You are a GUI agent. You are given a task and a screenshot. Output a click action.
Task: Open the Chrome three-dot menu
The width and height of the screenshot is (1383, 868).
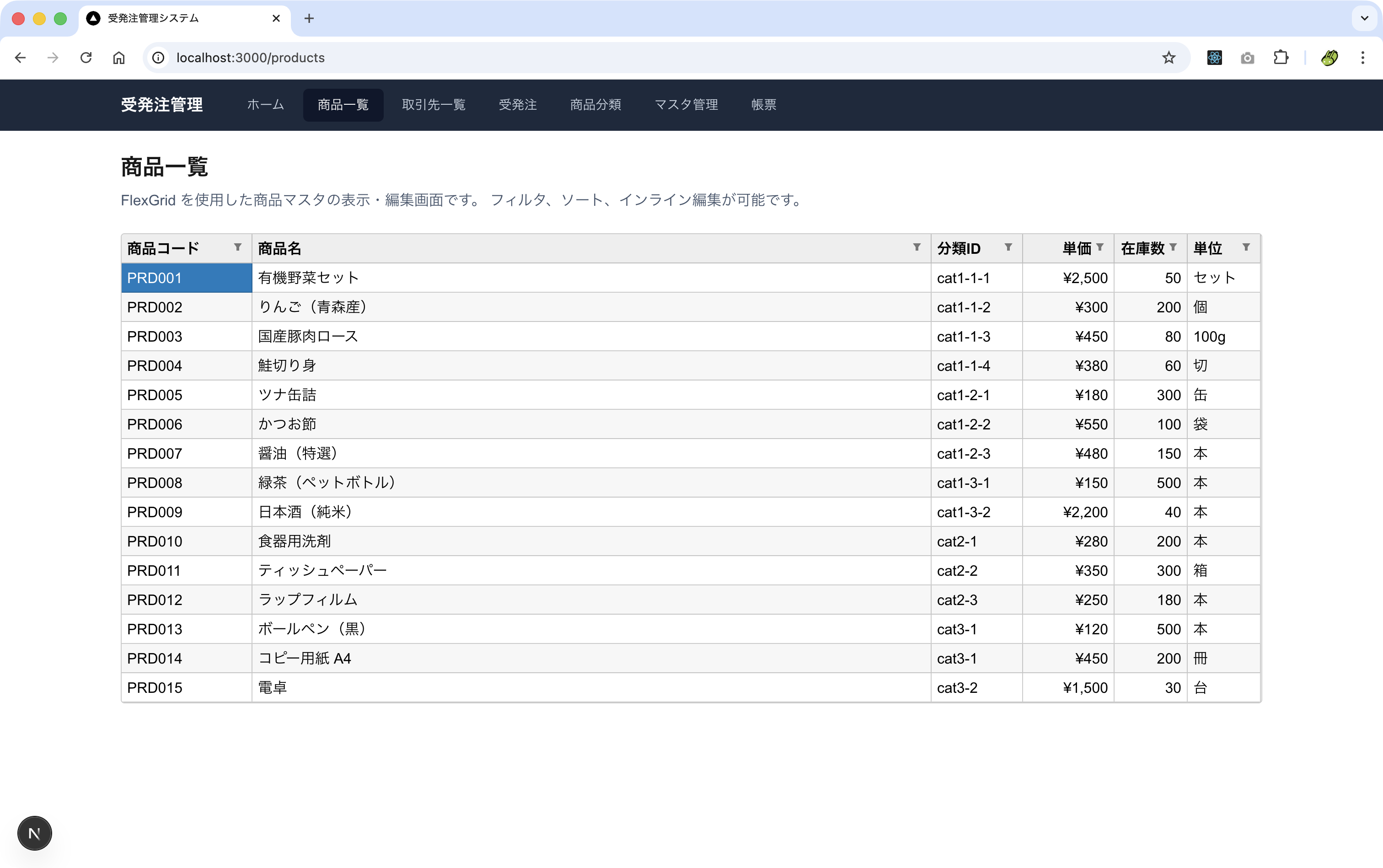[1362, 58]
